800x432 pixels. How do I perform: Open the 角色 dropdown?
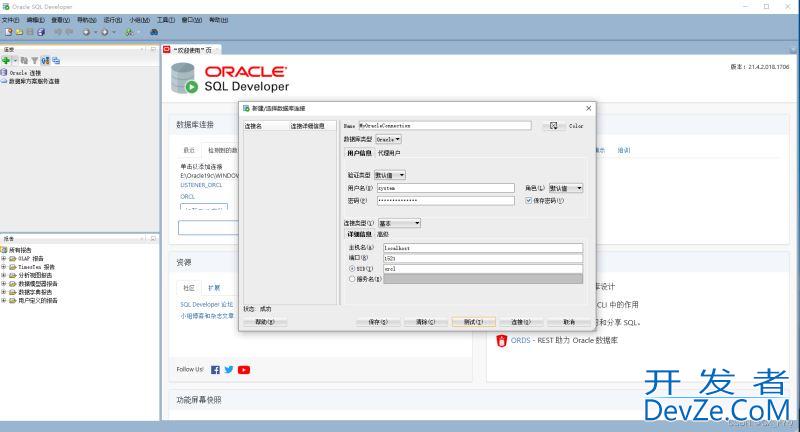click(566, 188)
